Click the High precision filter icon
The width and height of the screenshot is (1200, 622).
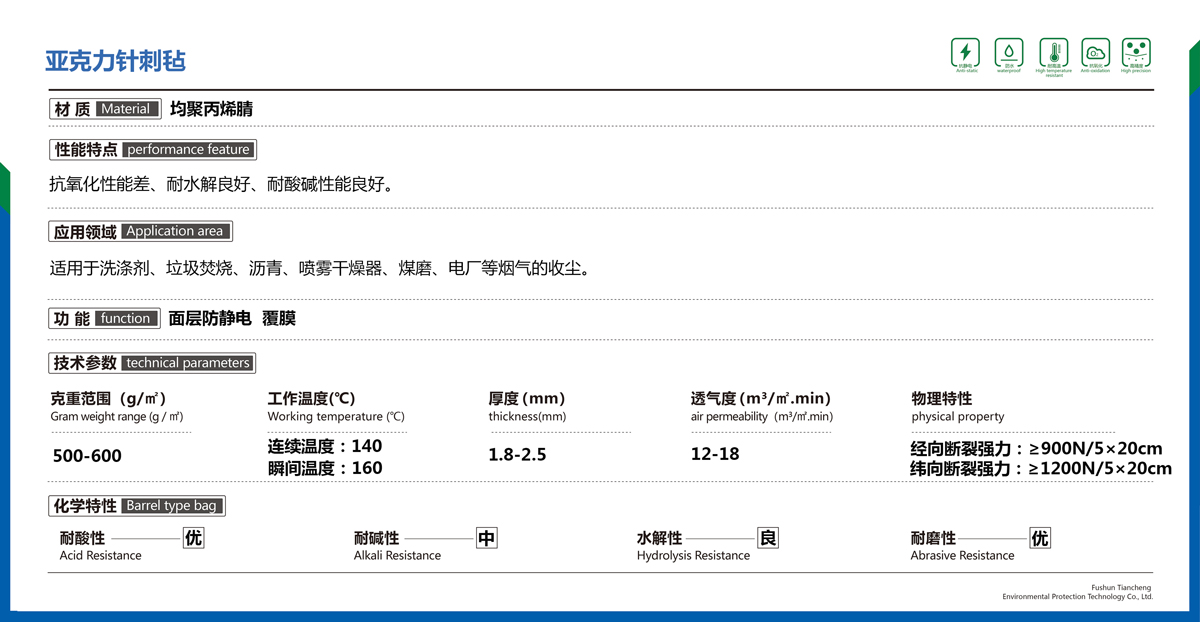pyautogui.click(x=1136, y=52)
